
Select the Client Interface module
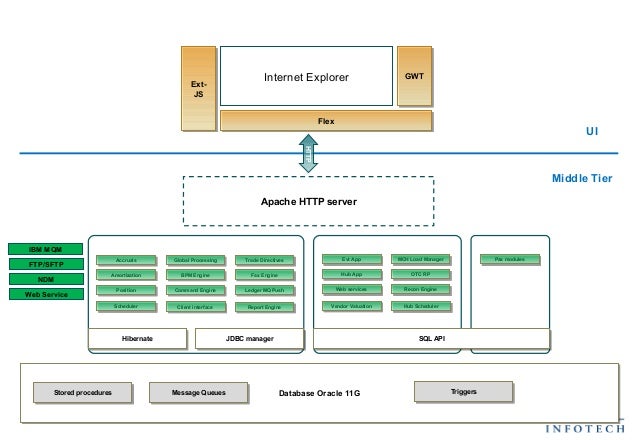coord(196,307)
